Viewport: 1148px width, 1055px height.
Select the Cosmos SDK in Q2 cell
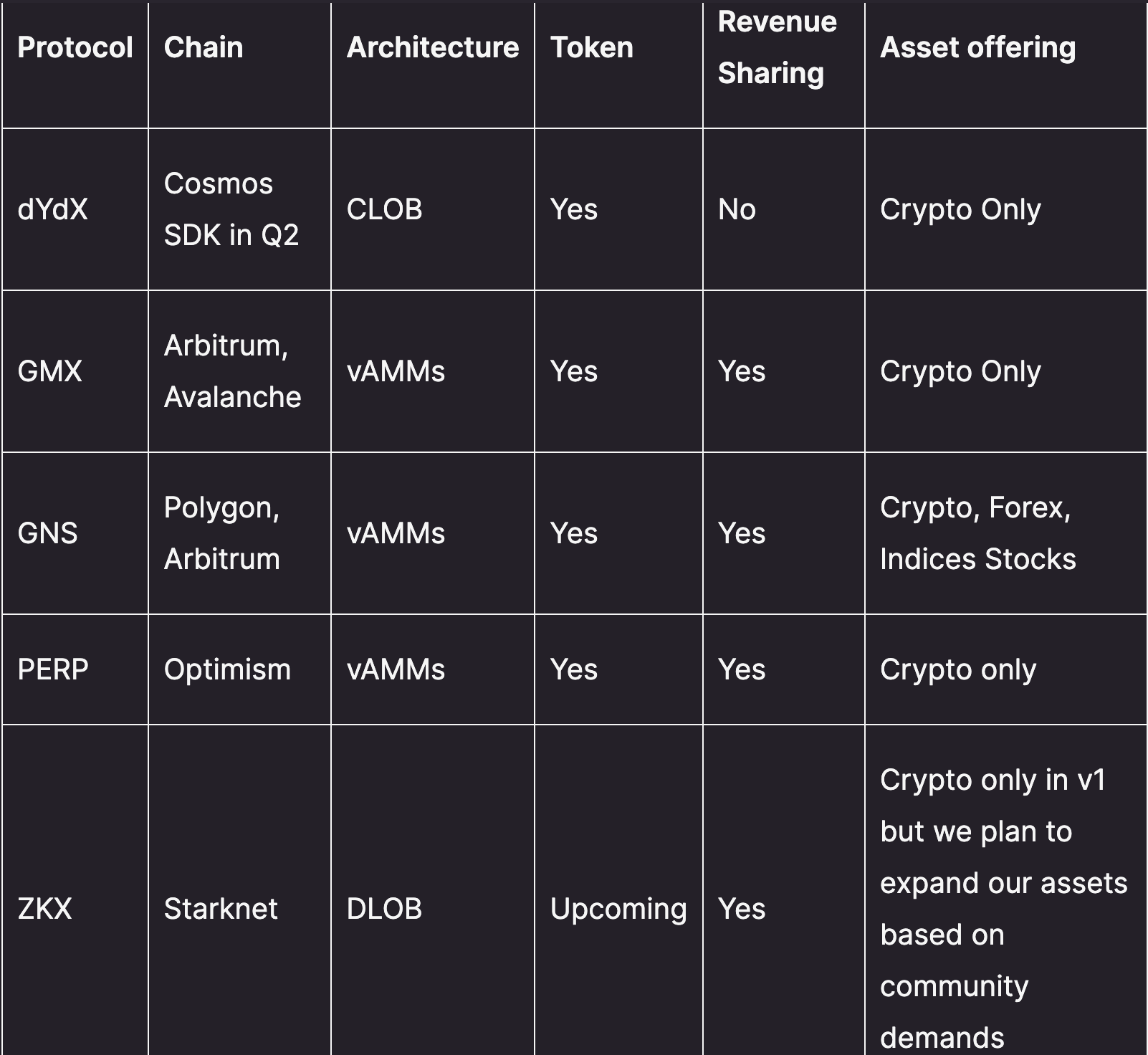pyautogui.click(x=231, y=209)
